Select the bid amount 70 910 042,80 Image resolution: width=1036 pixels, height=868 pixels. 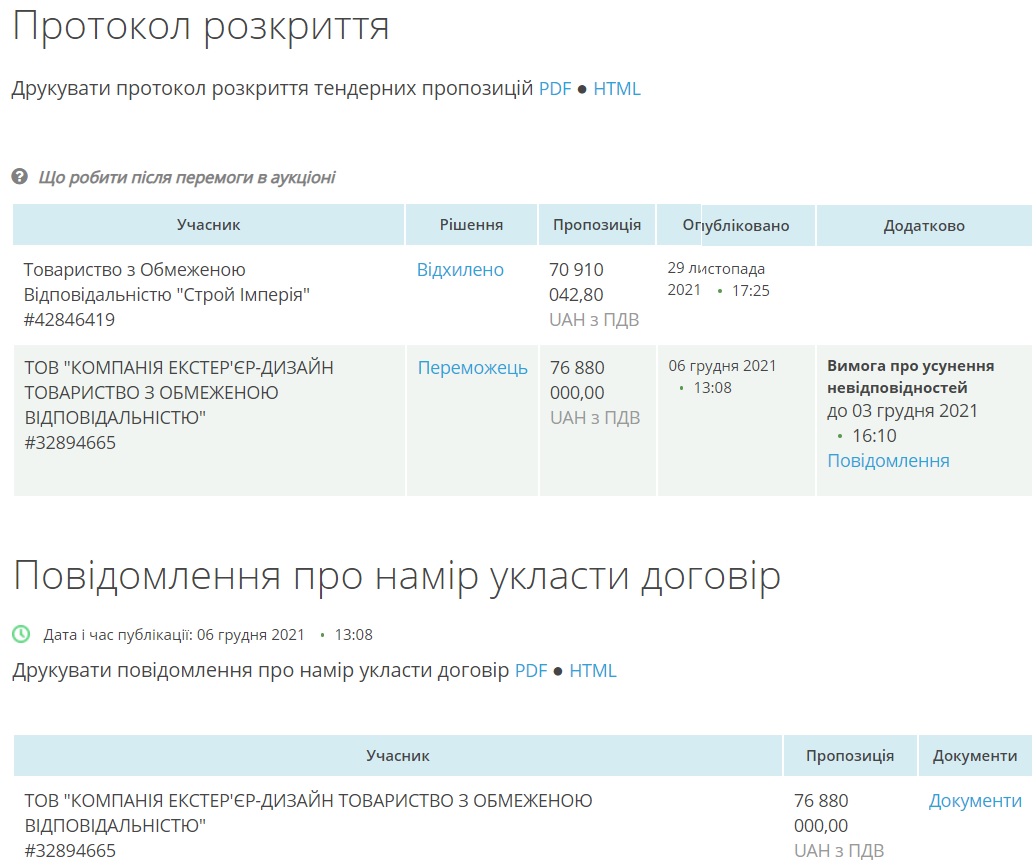point(576,282)
